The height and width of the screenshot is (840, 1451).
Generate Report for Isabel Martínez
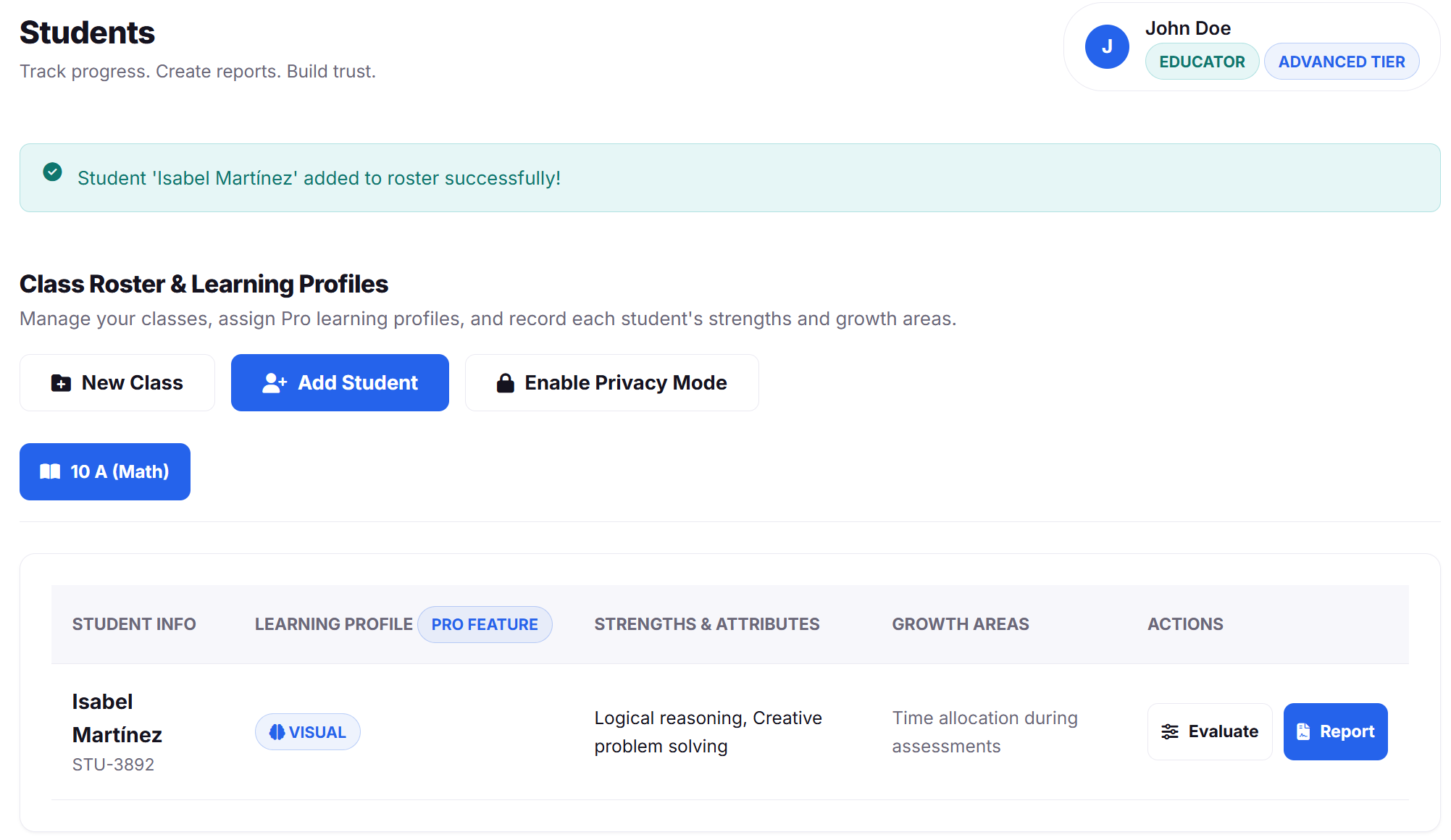(x=1335, y=732)
